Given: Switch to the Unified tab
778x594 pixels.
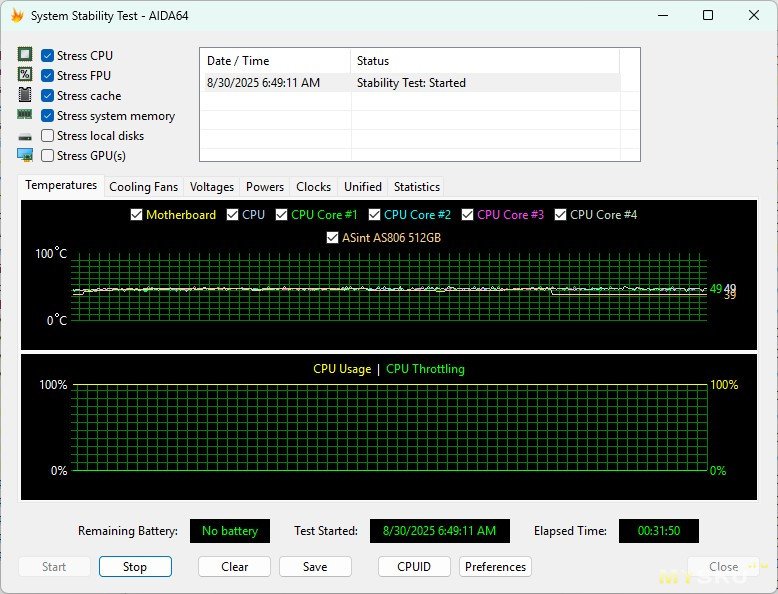Looking at the screenshot, I should [363, 187].
